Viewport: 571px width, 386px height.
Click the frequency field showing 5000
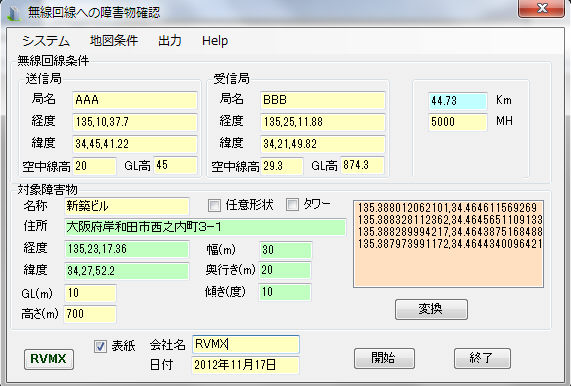(x=458, y=122)
